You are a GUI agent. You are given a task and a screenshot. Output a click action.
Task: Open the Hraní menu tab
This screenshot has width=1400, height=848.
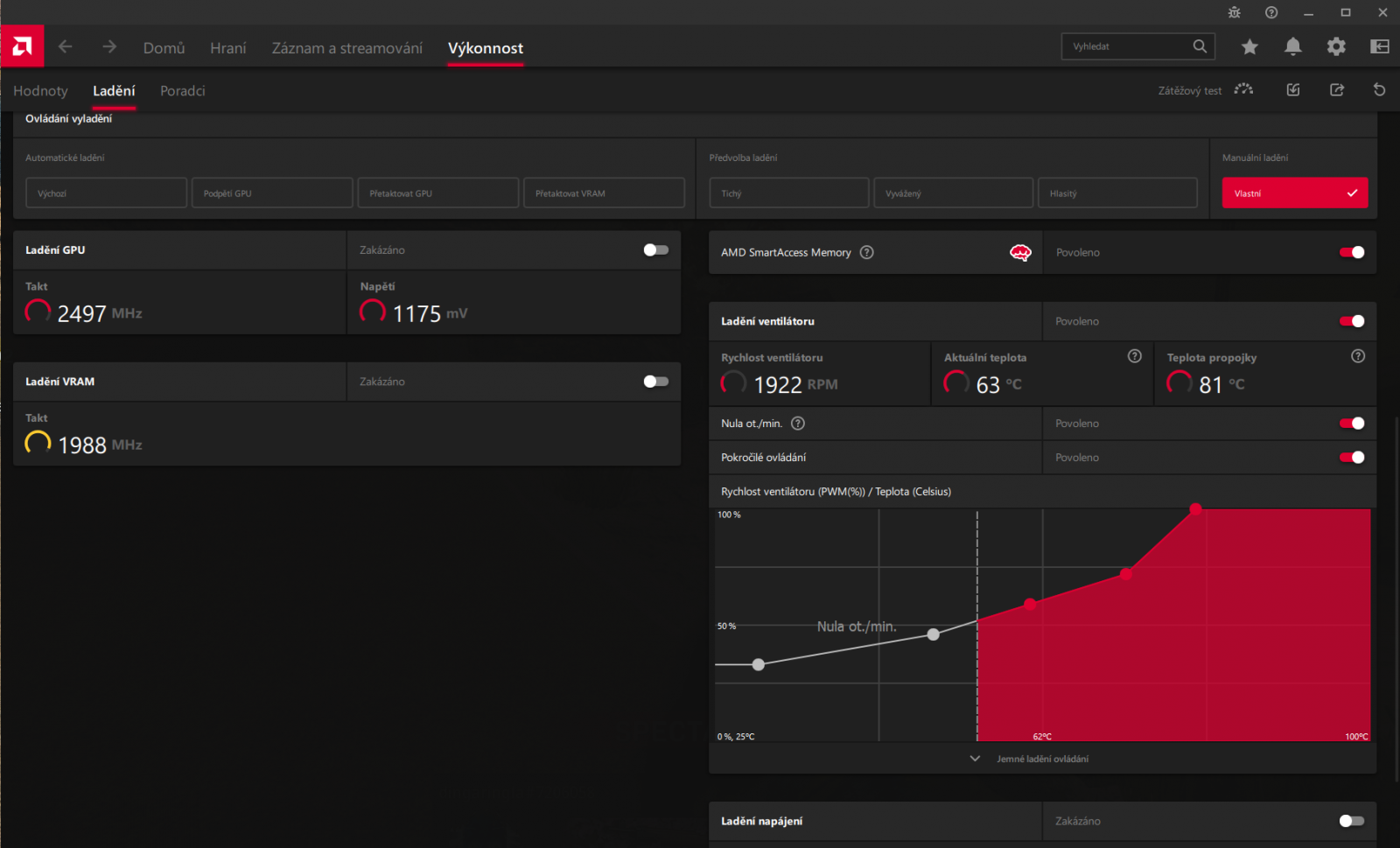point(228,48)
